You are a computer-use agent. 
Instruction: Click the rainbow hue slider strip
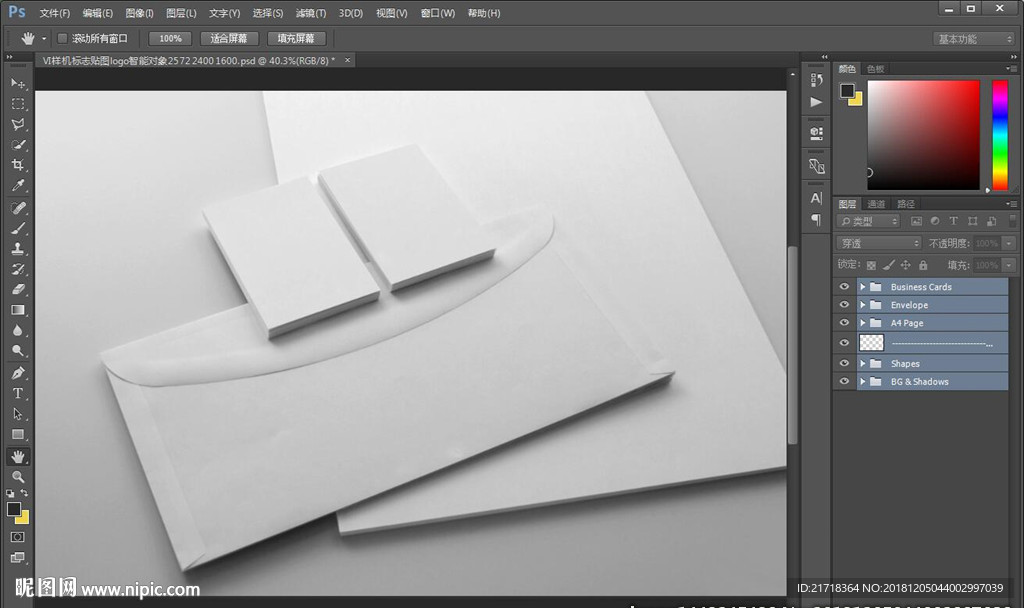(999, 134)
